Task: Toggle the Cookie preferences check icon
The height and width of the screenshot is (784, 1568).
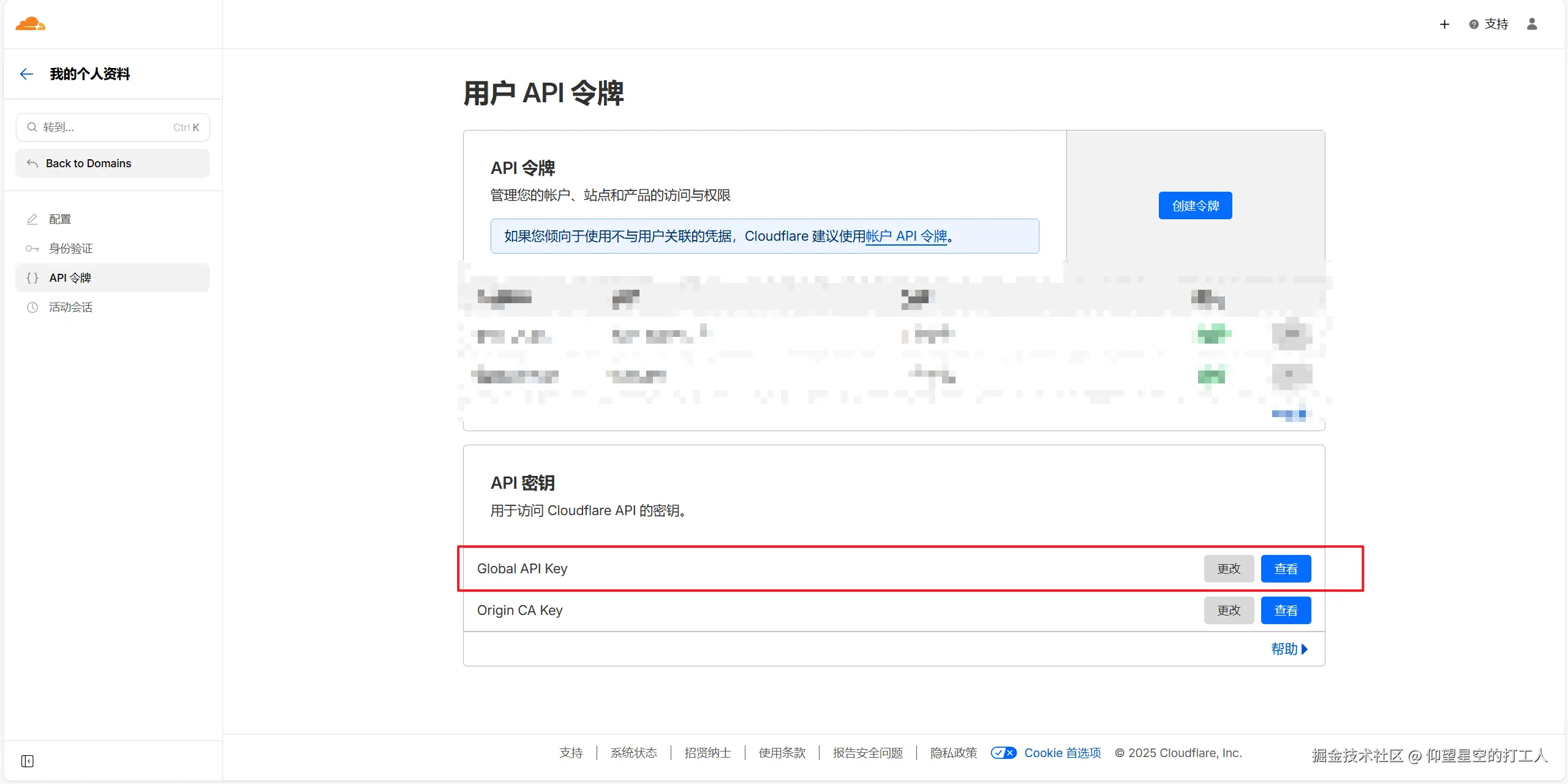Action: click(x=1003, y=753)
